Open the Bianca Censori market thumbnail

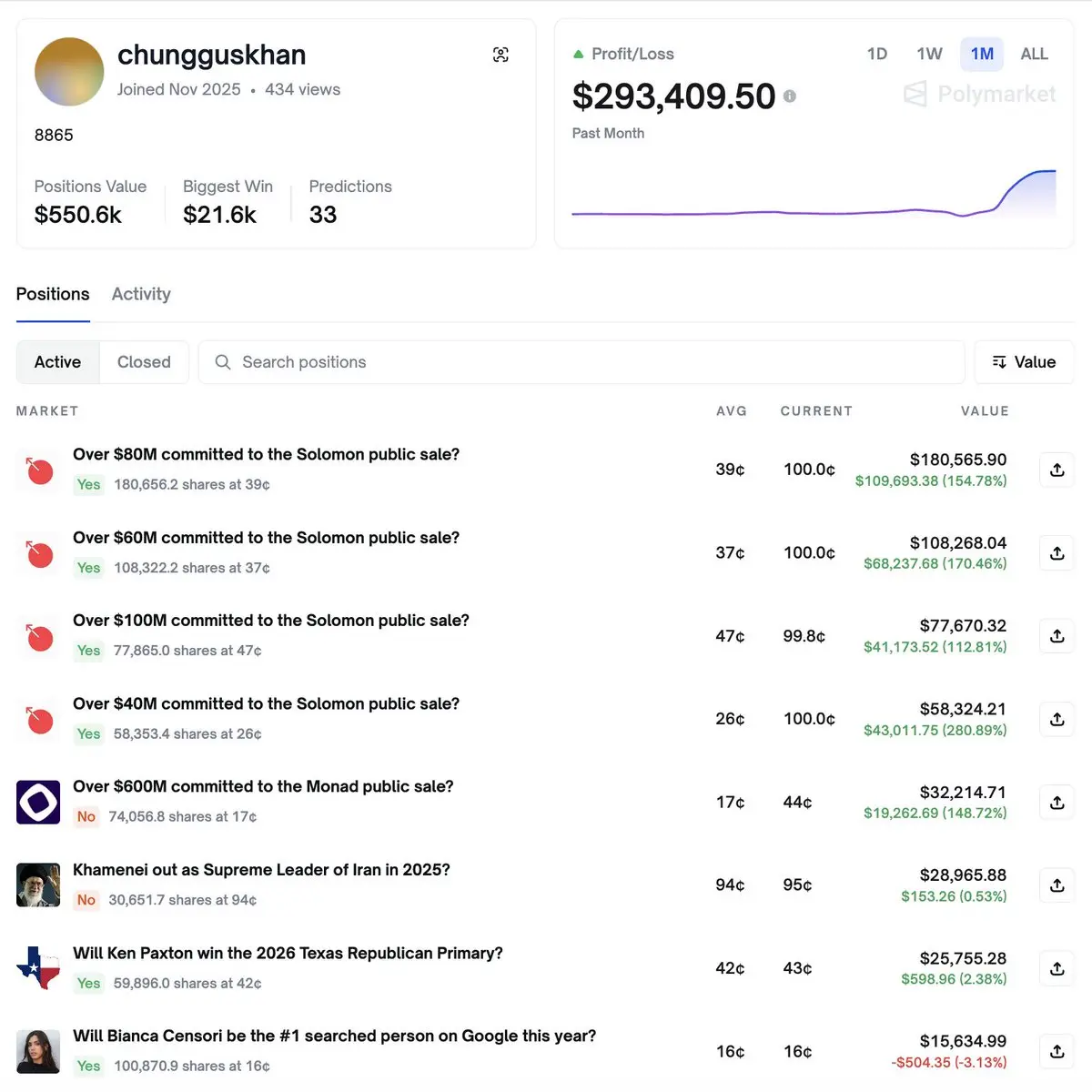click(x=38, y=1052)
